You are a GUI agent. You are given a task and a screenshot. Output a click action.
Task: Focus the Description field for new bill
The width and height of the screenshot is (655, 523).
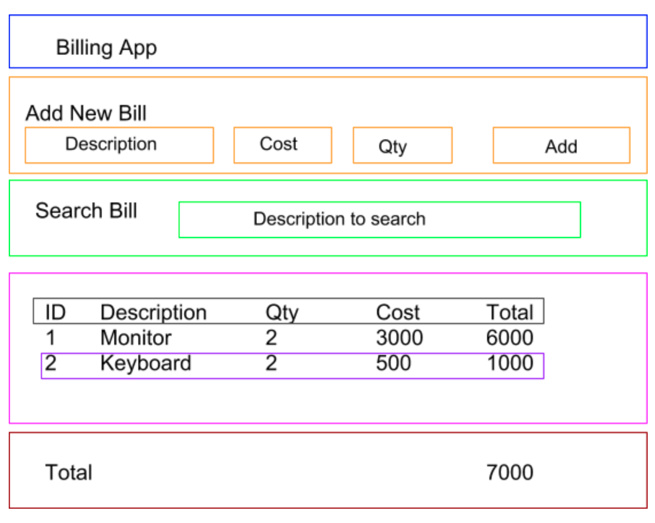(119, 145)
